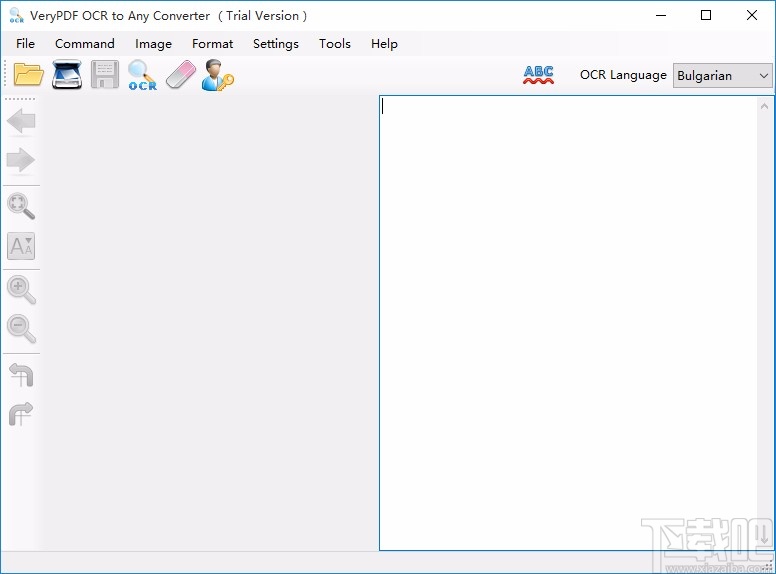Maximize the VeryPDF window
This screenshot has height=574, width=776.
706,15
